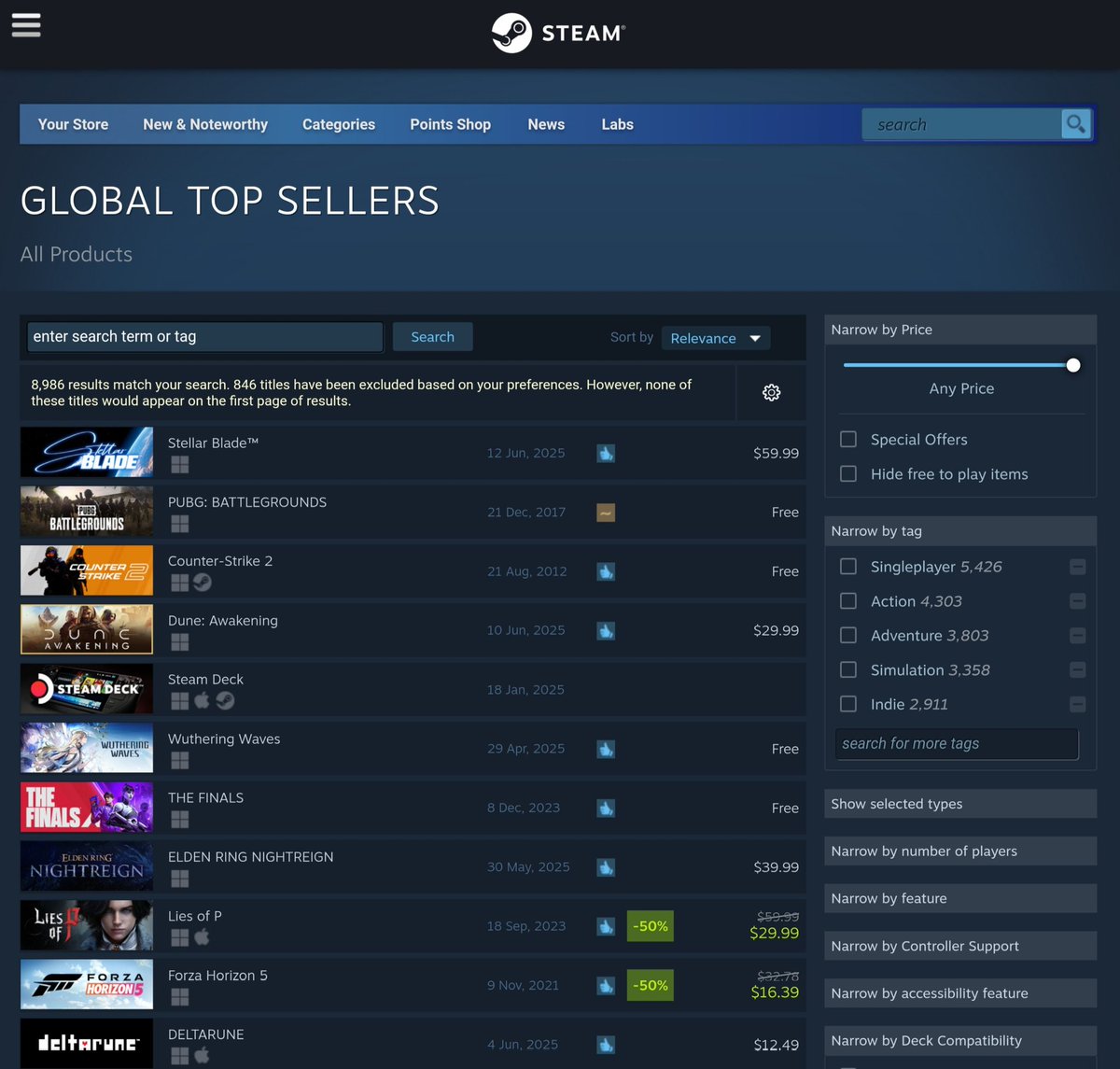Image resolution: width=1120 pixels, height=1069 pixels.
Task: Open the hamburger menu at top left
Action: [x=25, y=25]
